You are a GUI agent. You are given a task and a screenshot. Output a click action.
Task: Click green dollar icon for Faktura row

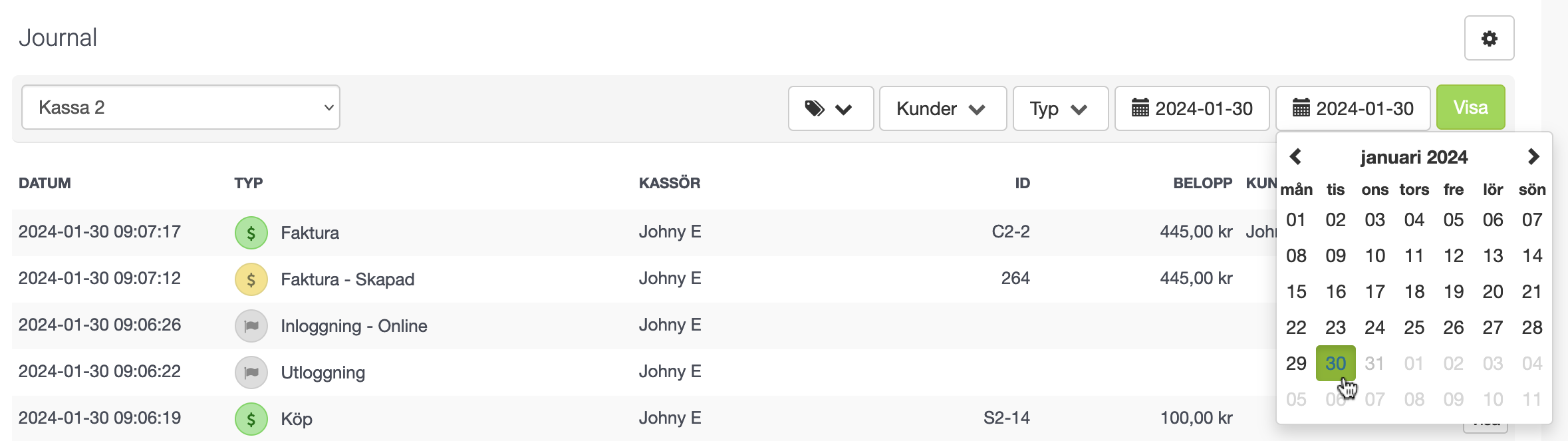click(x=251, y=233)
